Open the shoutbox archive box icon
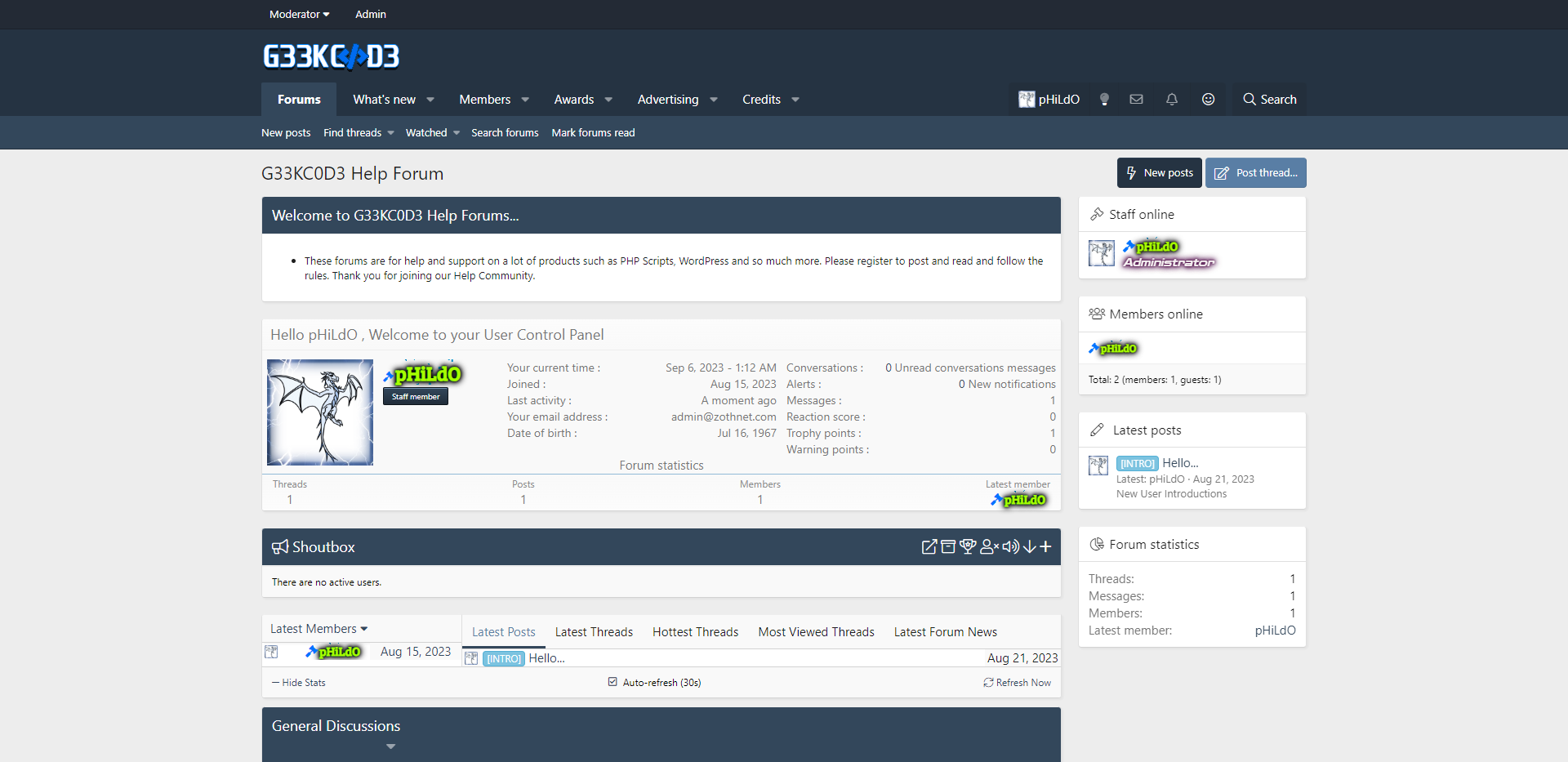Screen dimensions: 1568x762 (x=948, y=547)
